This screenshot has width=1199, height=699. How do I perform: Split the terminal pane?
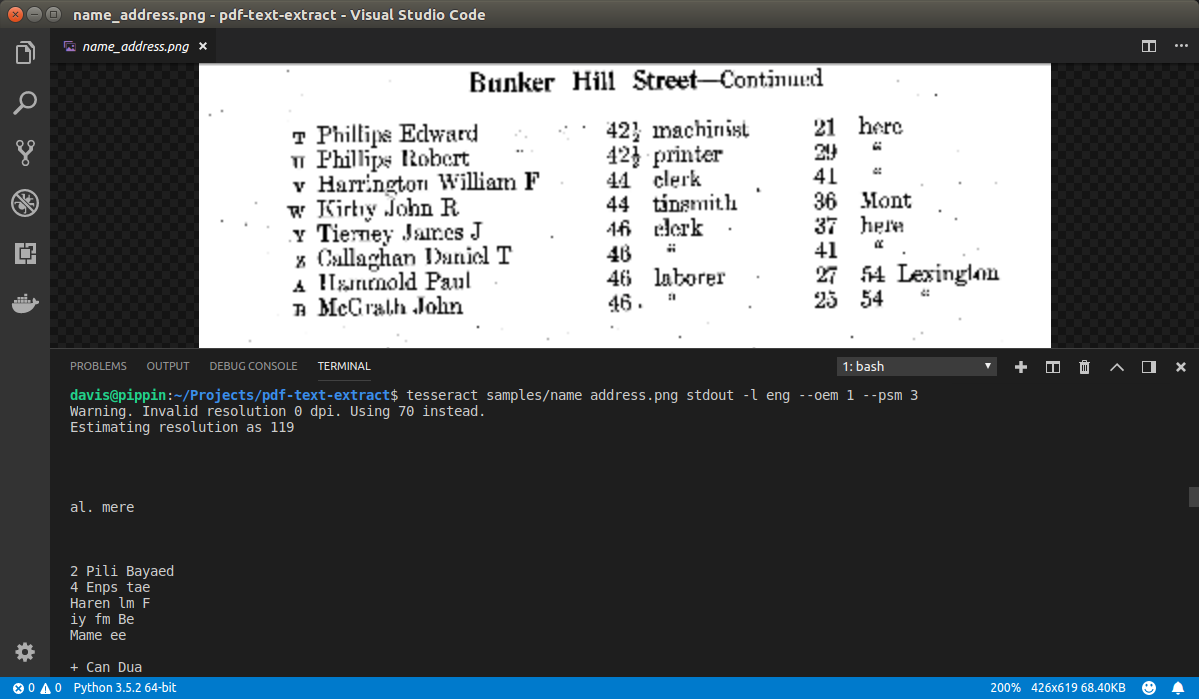1053,367
